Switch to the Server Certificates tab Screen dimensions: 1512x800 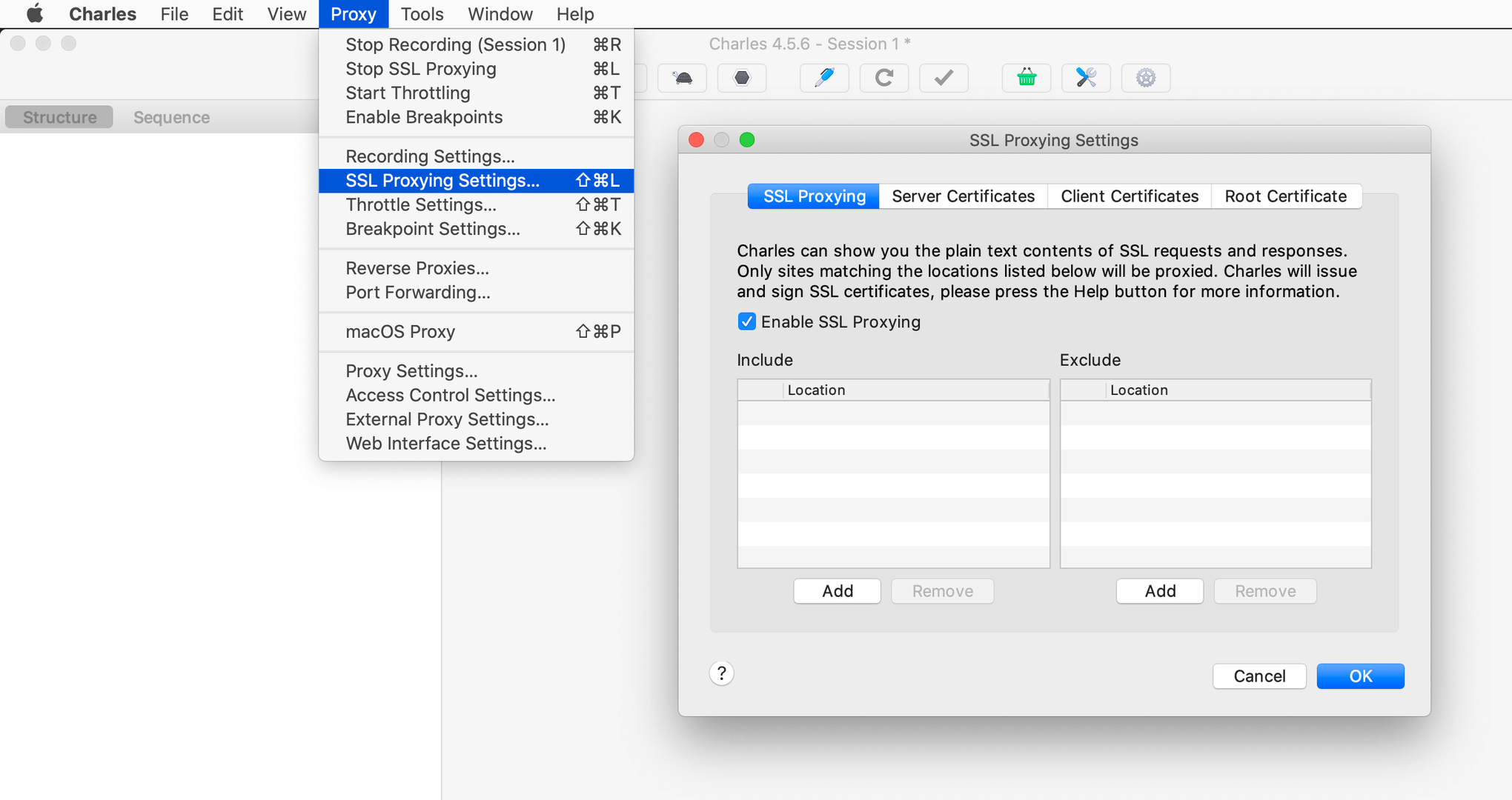coord(963,196)
